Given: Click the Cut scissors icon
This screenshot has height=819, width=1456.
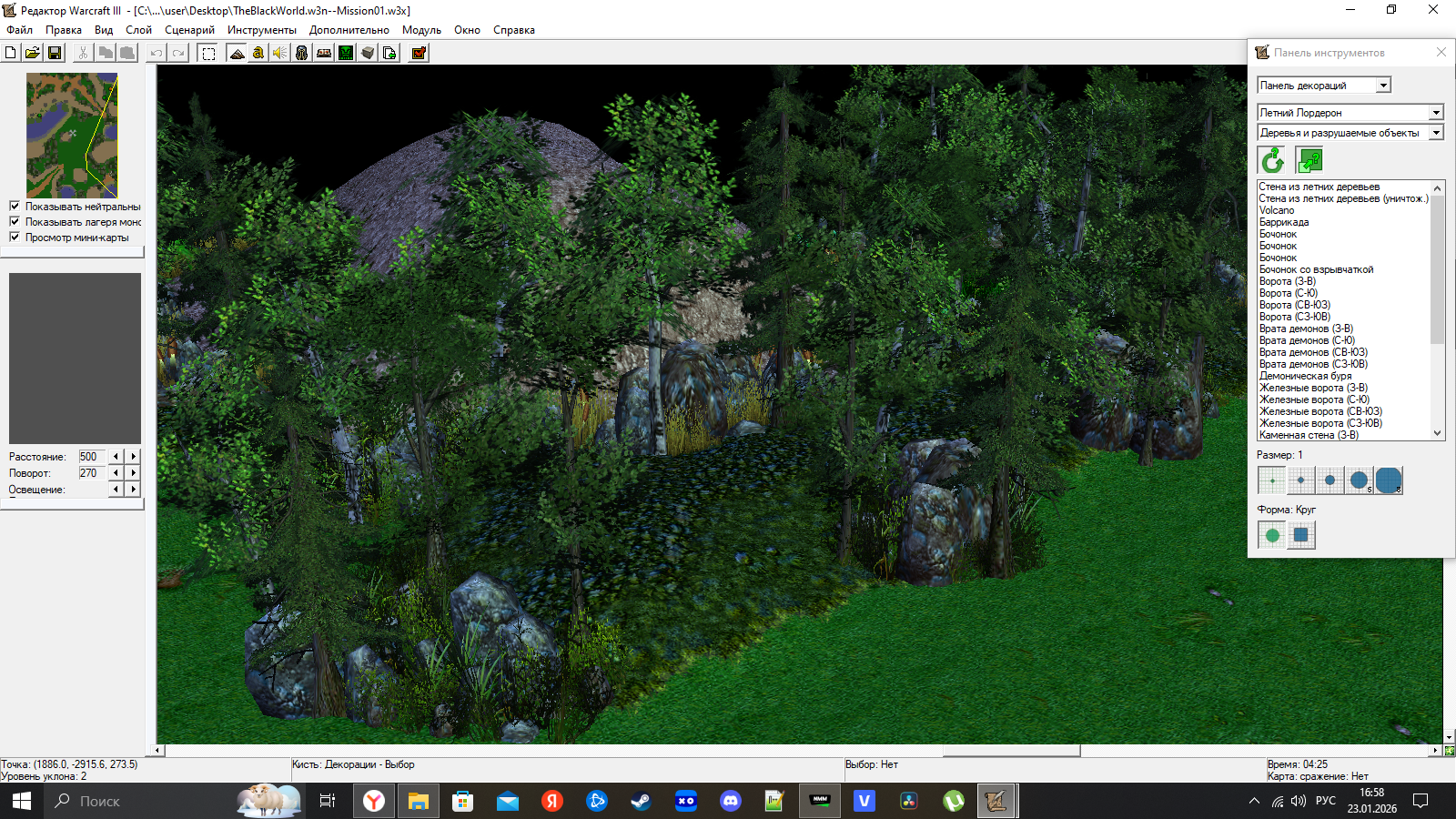Looking at the screenshot, I should [84, 53].
